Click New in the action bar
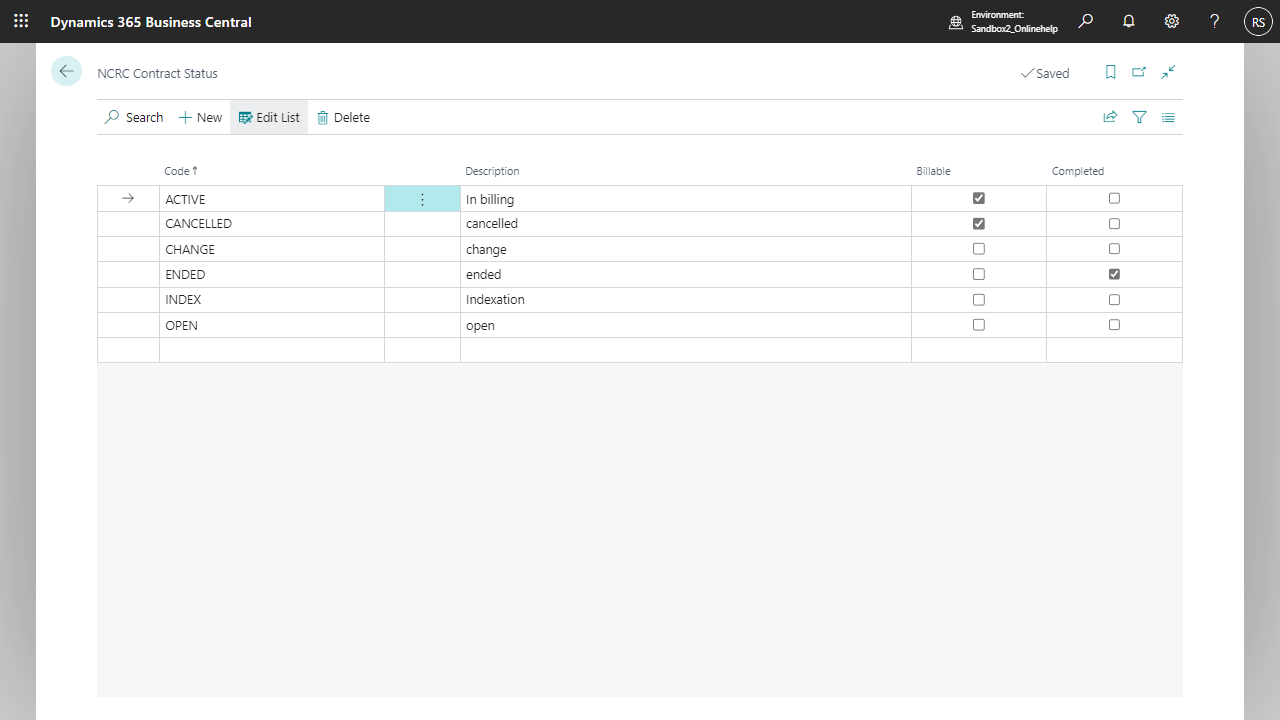Screen dimensions: 1280x720 [200, 117]
